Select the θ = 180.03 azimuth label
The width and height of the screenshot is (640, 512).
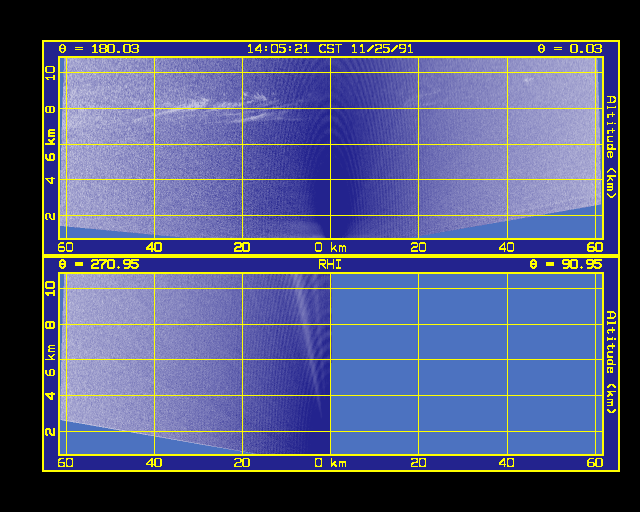click(x=99, y=49)
